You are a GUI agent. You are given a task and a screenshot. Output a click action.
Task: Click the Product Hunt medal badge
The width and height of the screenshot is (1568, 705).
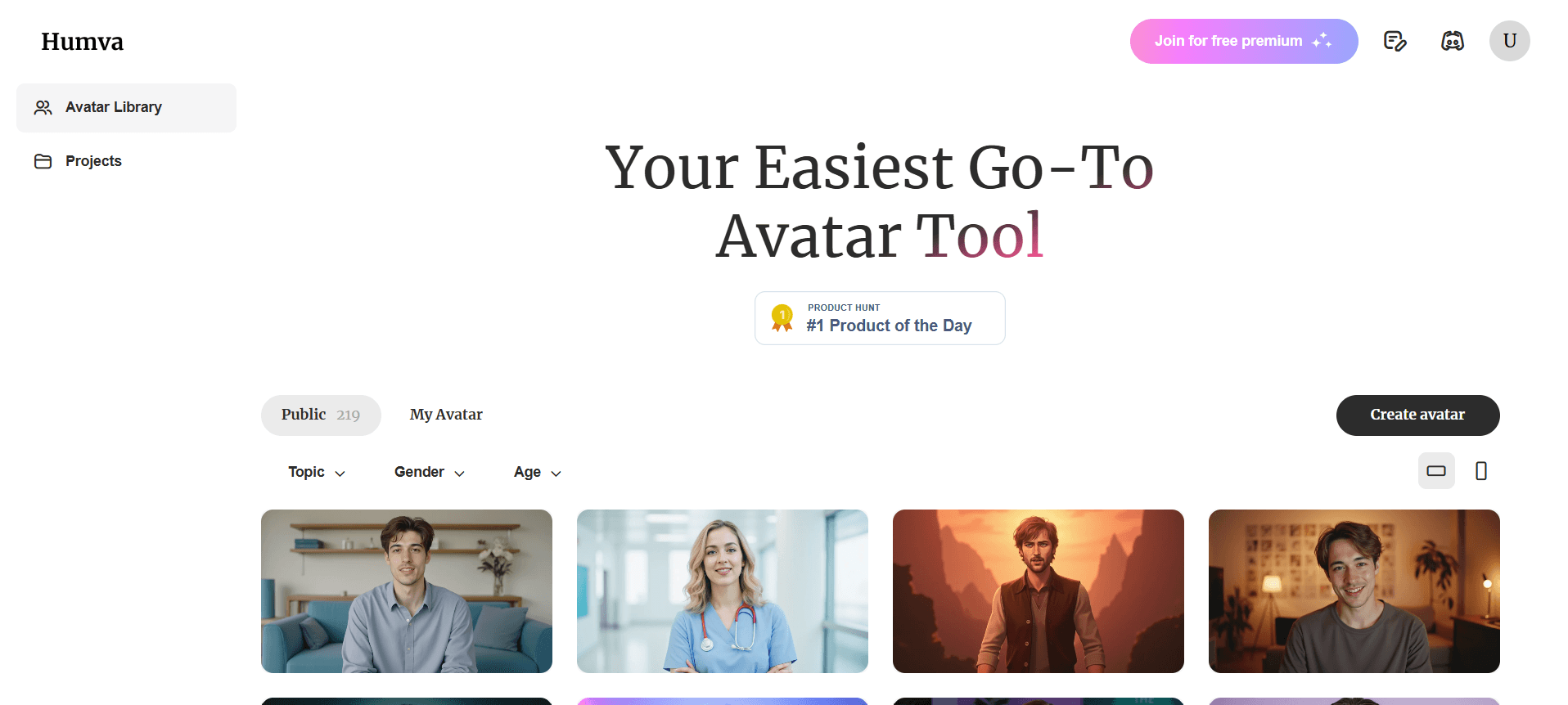click(782, 318)
